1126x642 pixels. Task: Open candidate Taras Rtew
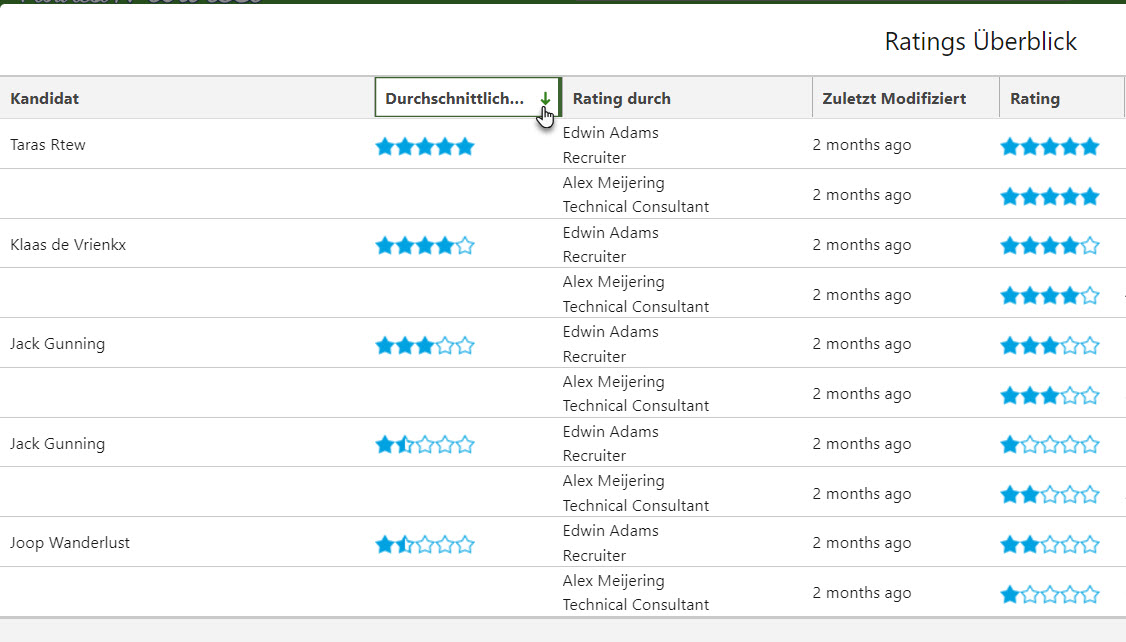pos(48,145)
